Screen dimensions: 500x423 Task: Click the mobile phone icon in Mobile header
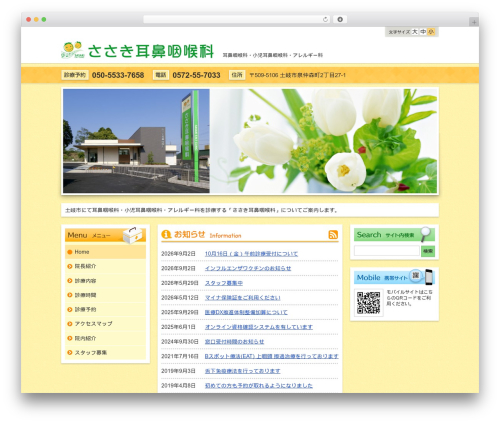point(429,277)
